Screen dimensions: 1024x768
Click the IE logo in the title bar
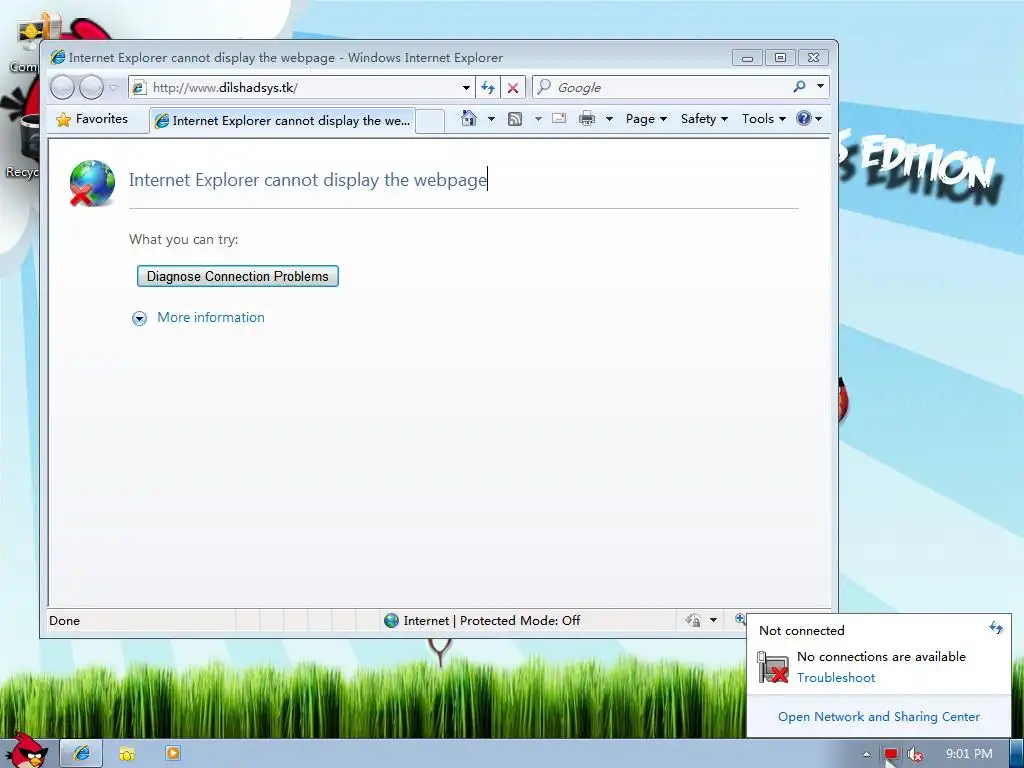click(57, 57)
